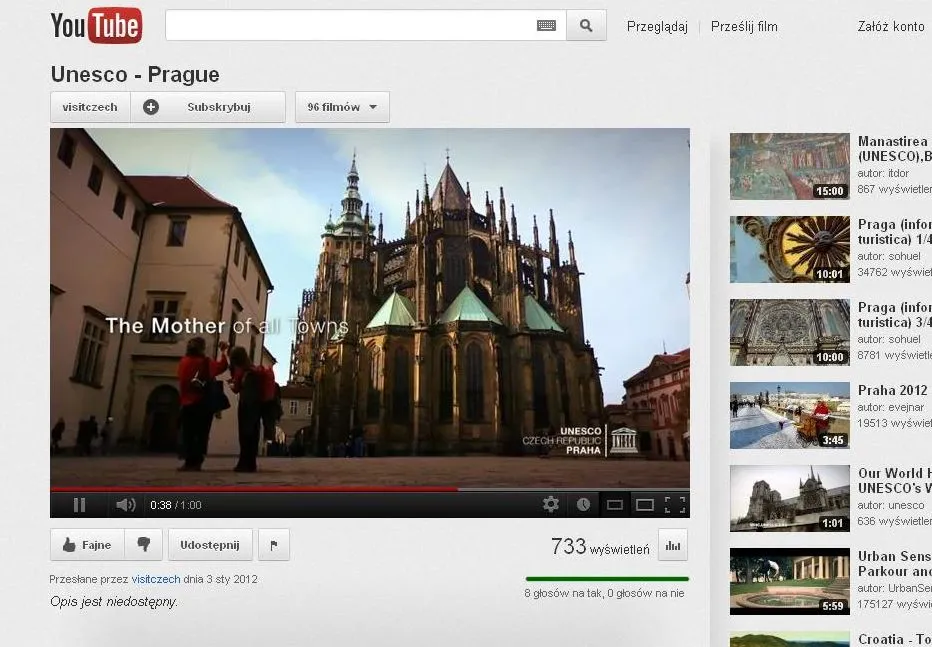Seek using the red progress bar

pyautogui.click(x=300, y=489)
